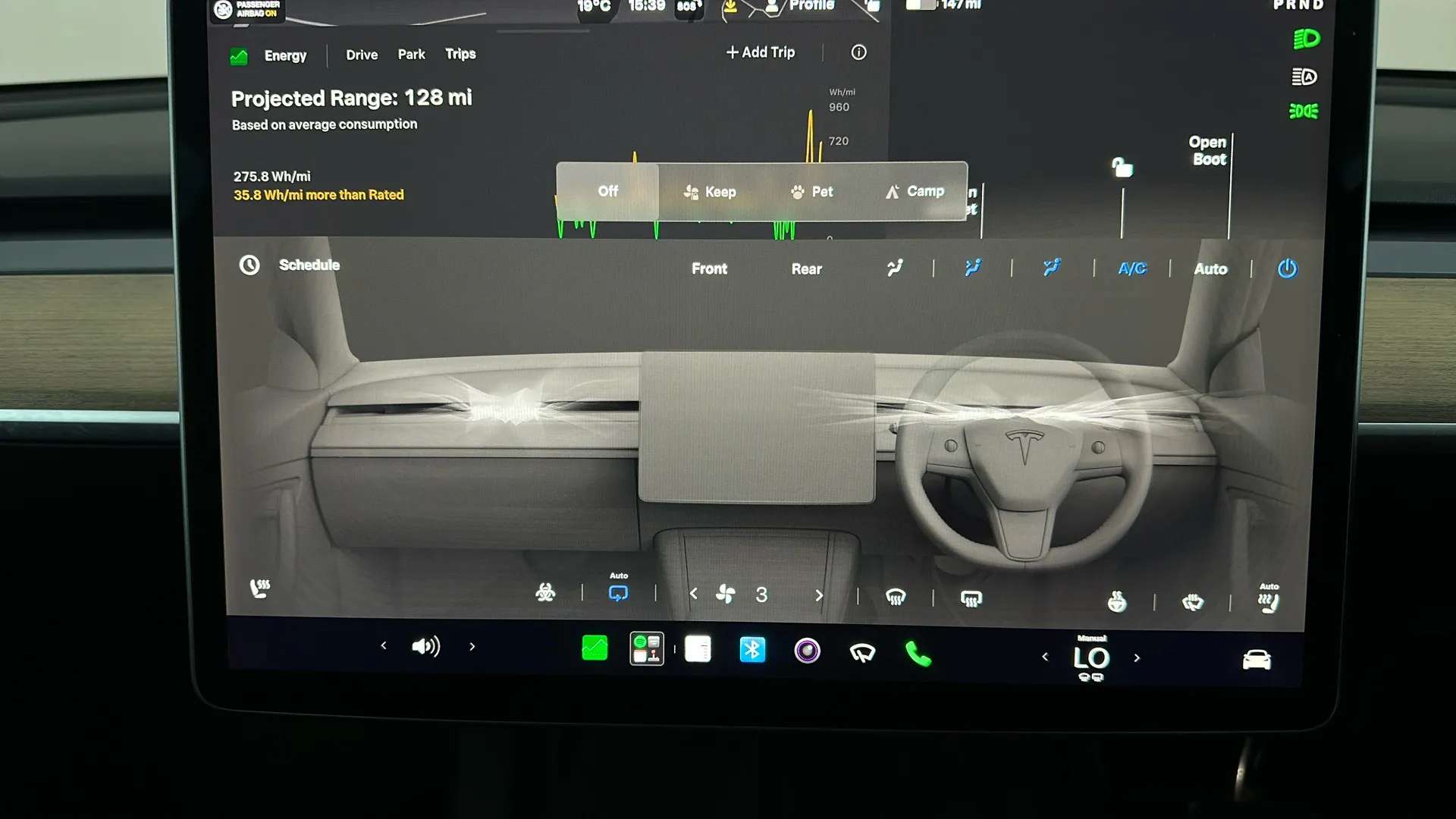Open car controls via car icon
The image size is (1456, 819).
coord(1257,660)
